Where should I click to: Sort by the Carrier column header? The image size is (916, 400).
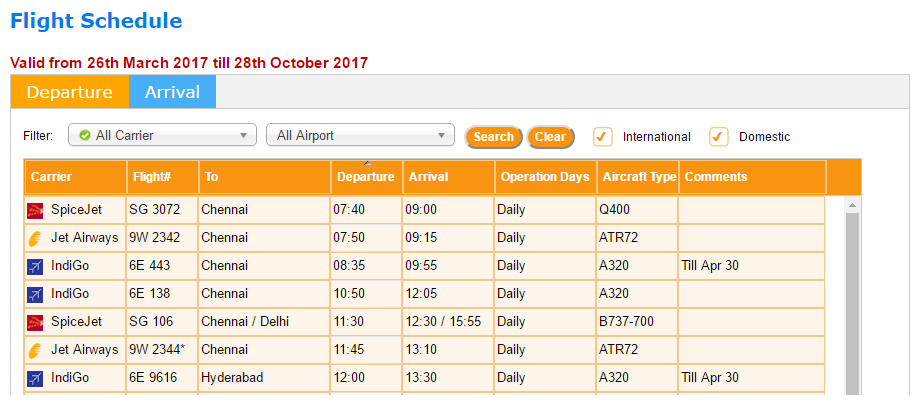coord(75,176)
